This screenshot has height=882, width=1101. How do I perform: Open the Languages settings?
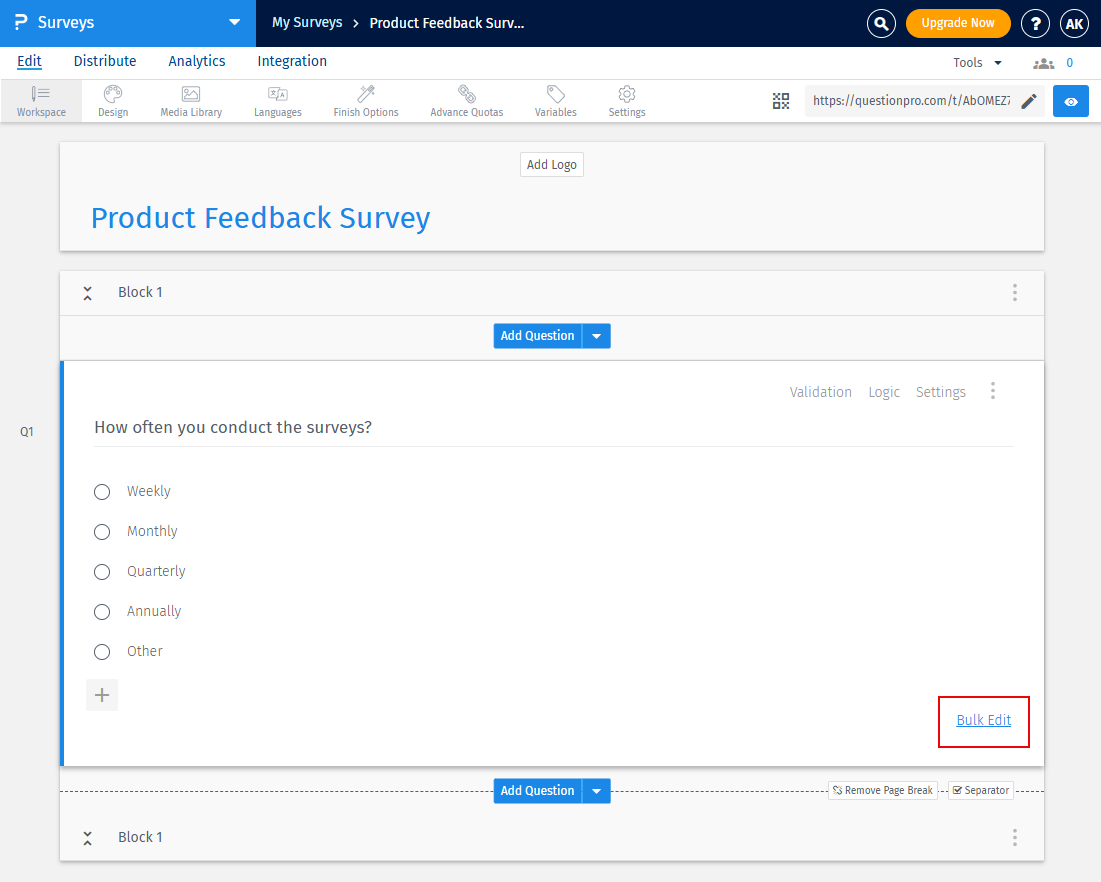[277, 100]
